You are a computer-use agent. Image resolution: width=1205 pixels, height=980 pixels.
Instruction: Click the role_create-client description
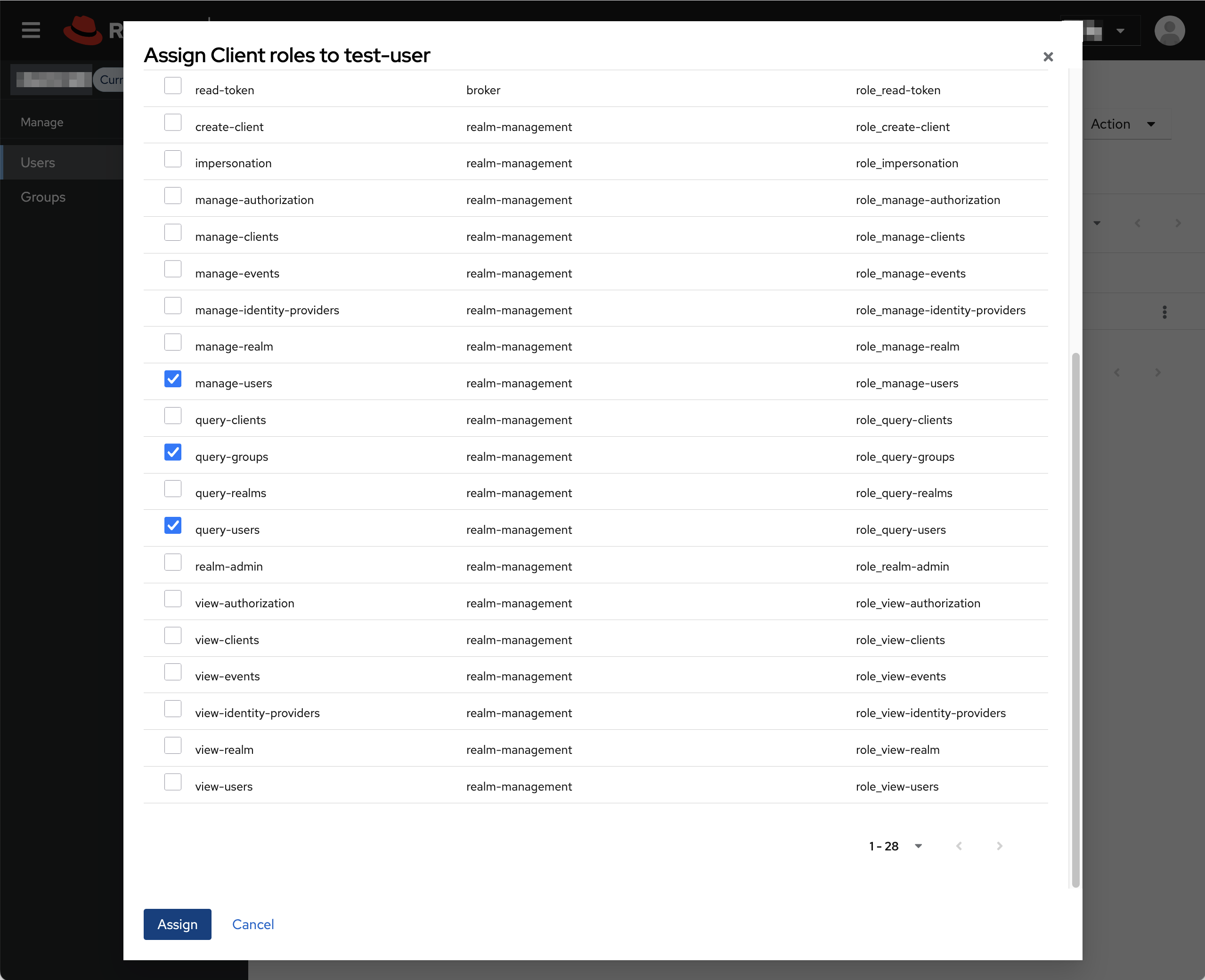(903, 127)
